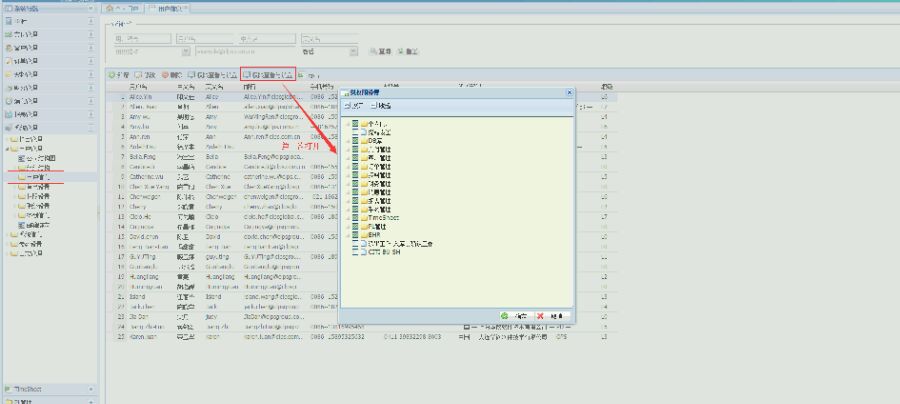
Task: Click the EHR folder icon in the dialog tree
Action: coord(364,235)
